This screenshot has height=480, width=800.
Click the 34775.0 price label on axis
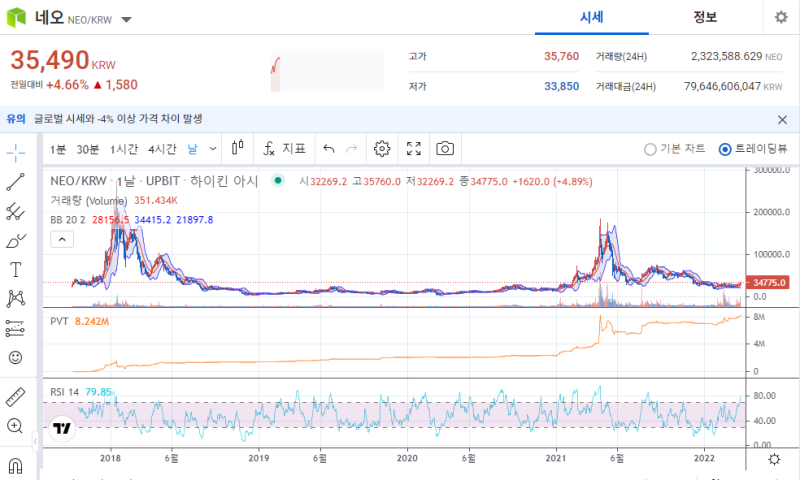tap(767, 283)
